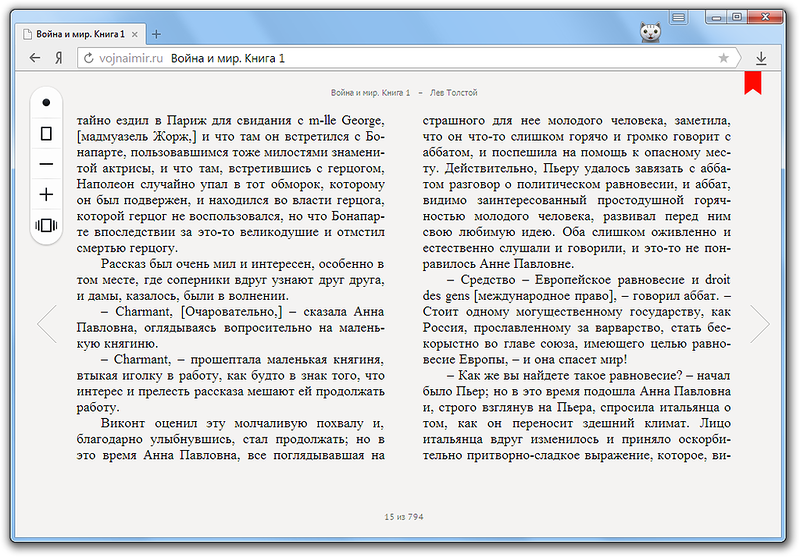Click the words страшного для нее молодого человека
The width and height of the screenshot is (800, 557).
pyautogui.click(x=544, y=120)
